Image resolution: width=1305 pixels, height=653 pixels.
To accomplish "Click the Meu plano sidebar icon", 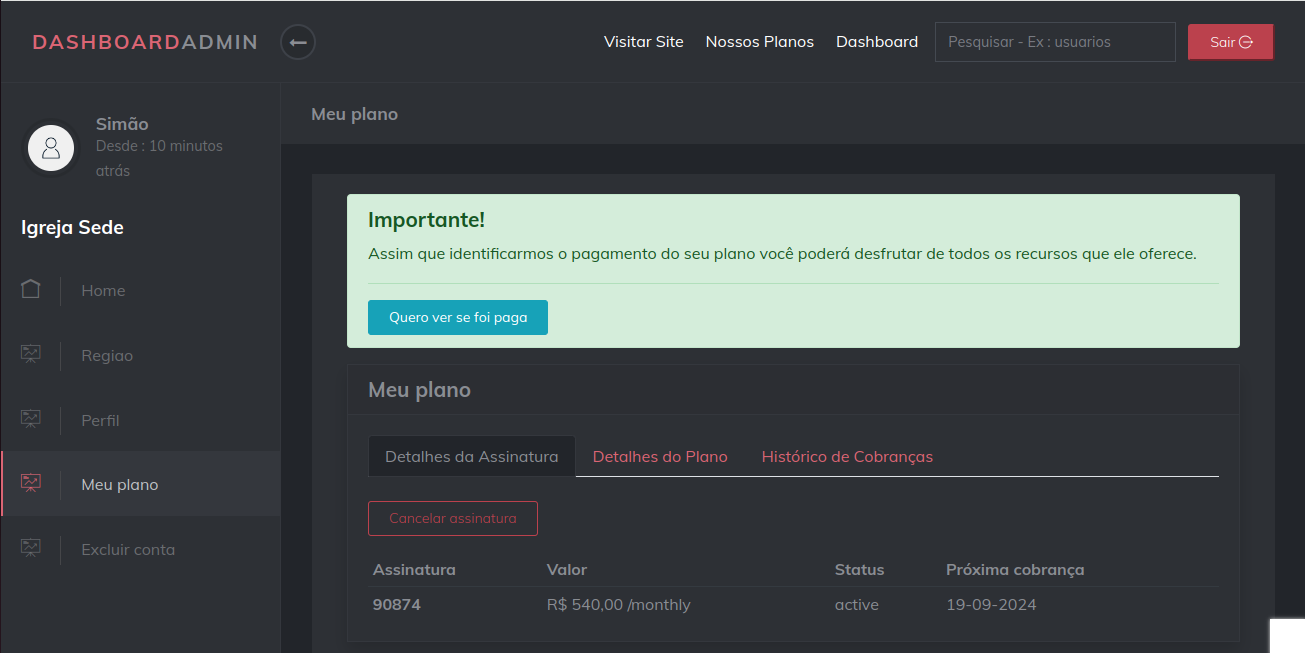I will [x=31, y=484].
